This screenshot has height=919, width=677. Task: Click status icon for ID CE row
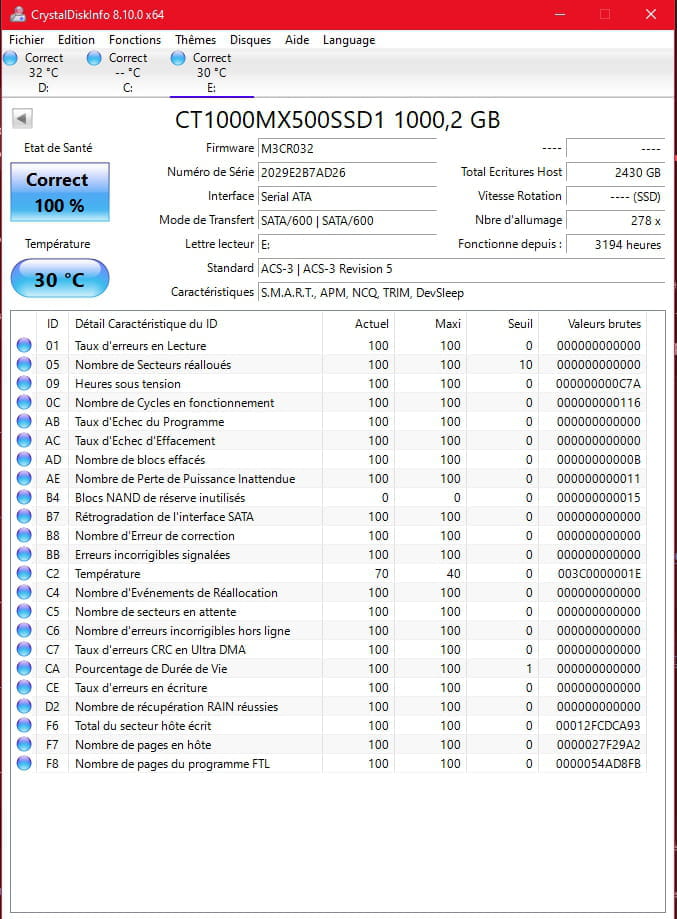[24, 687]
